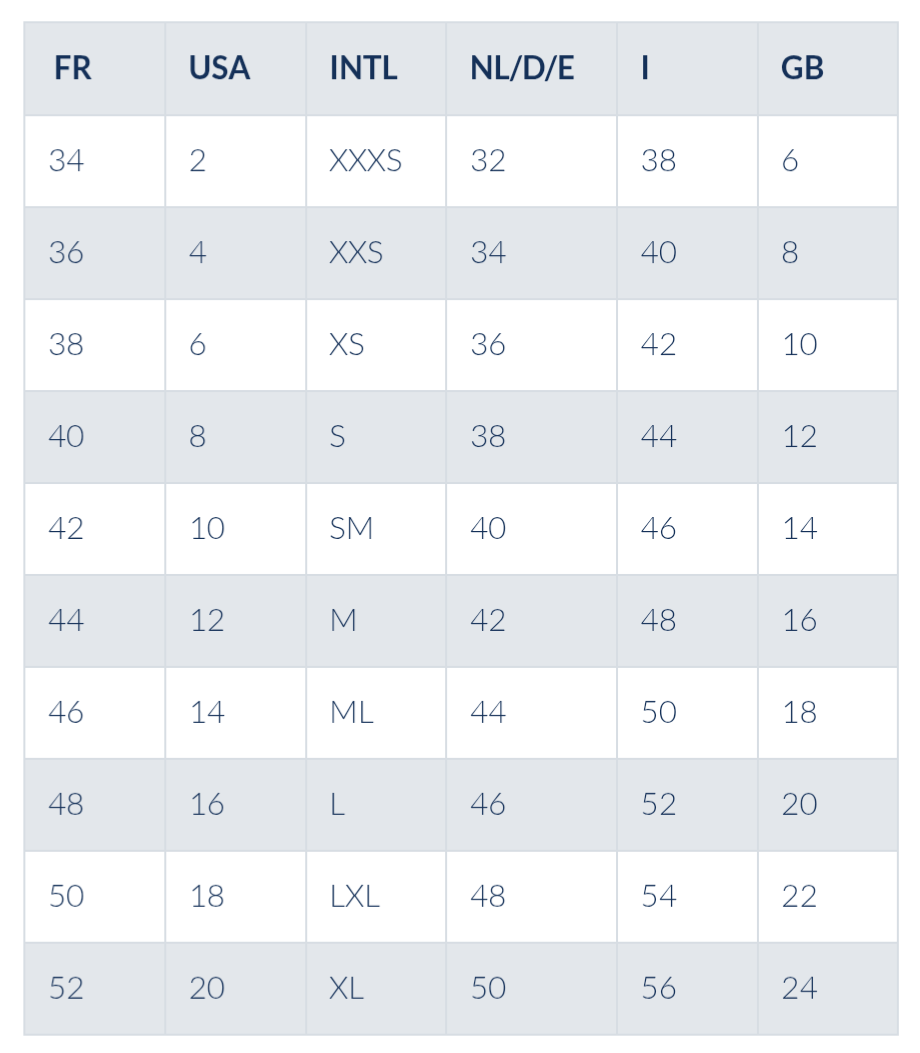Select the NL/D/E size 32 cell
Image resolution: width=920 pixels, height=1053 pixels.
pos(532,161)
